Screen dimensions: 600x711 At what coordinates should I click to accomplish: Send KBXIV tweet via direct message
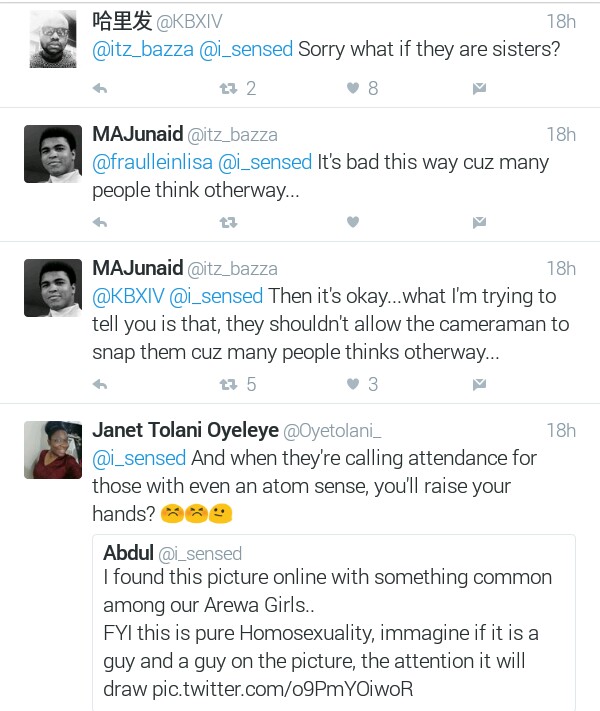click(479, 89)
